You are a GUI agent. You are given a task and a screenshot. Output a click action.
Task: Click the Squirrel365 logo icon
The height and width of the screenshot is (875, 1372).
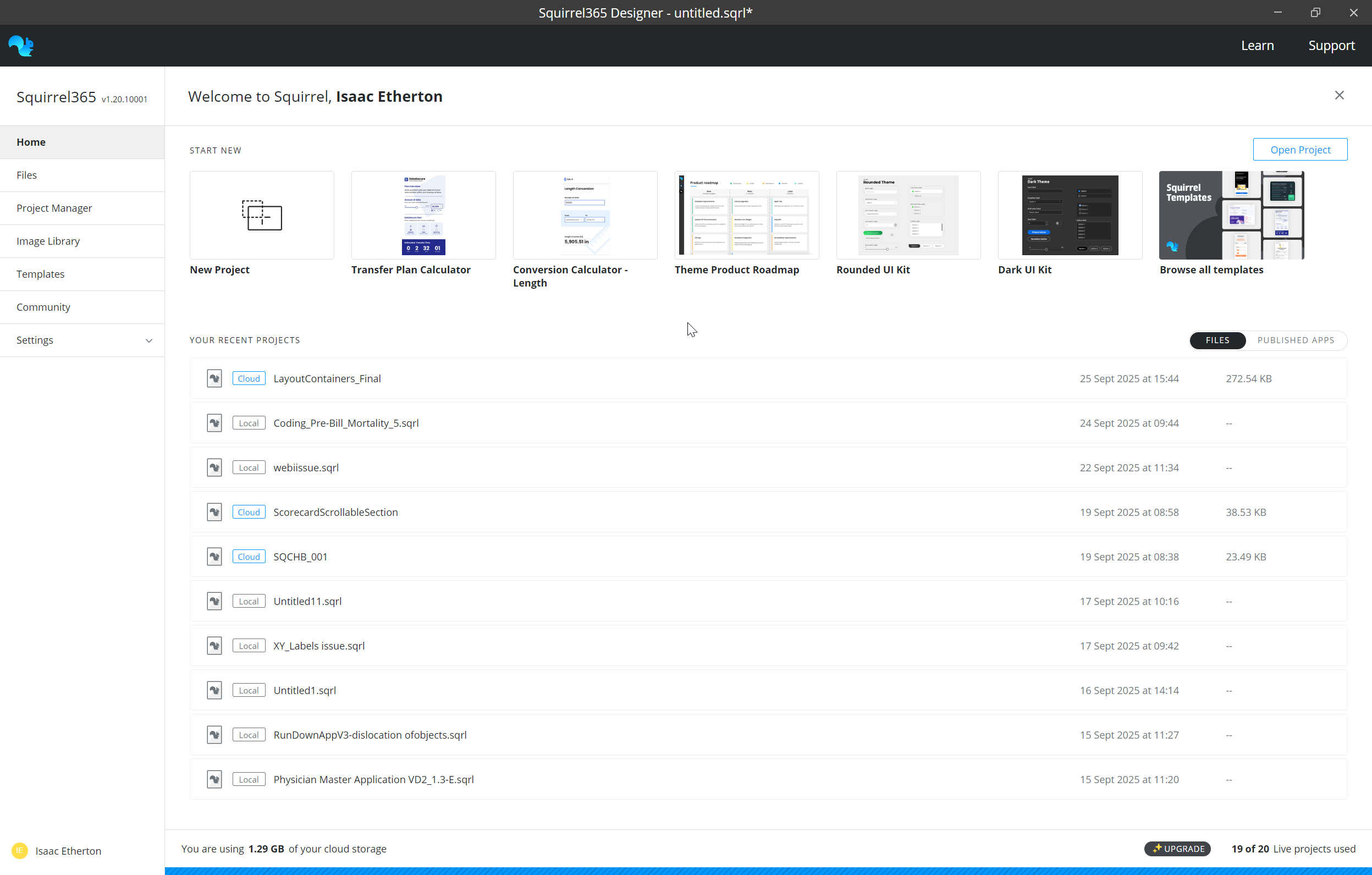pyautogui.click(x=21, y=46)
